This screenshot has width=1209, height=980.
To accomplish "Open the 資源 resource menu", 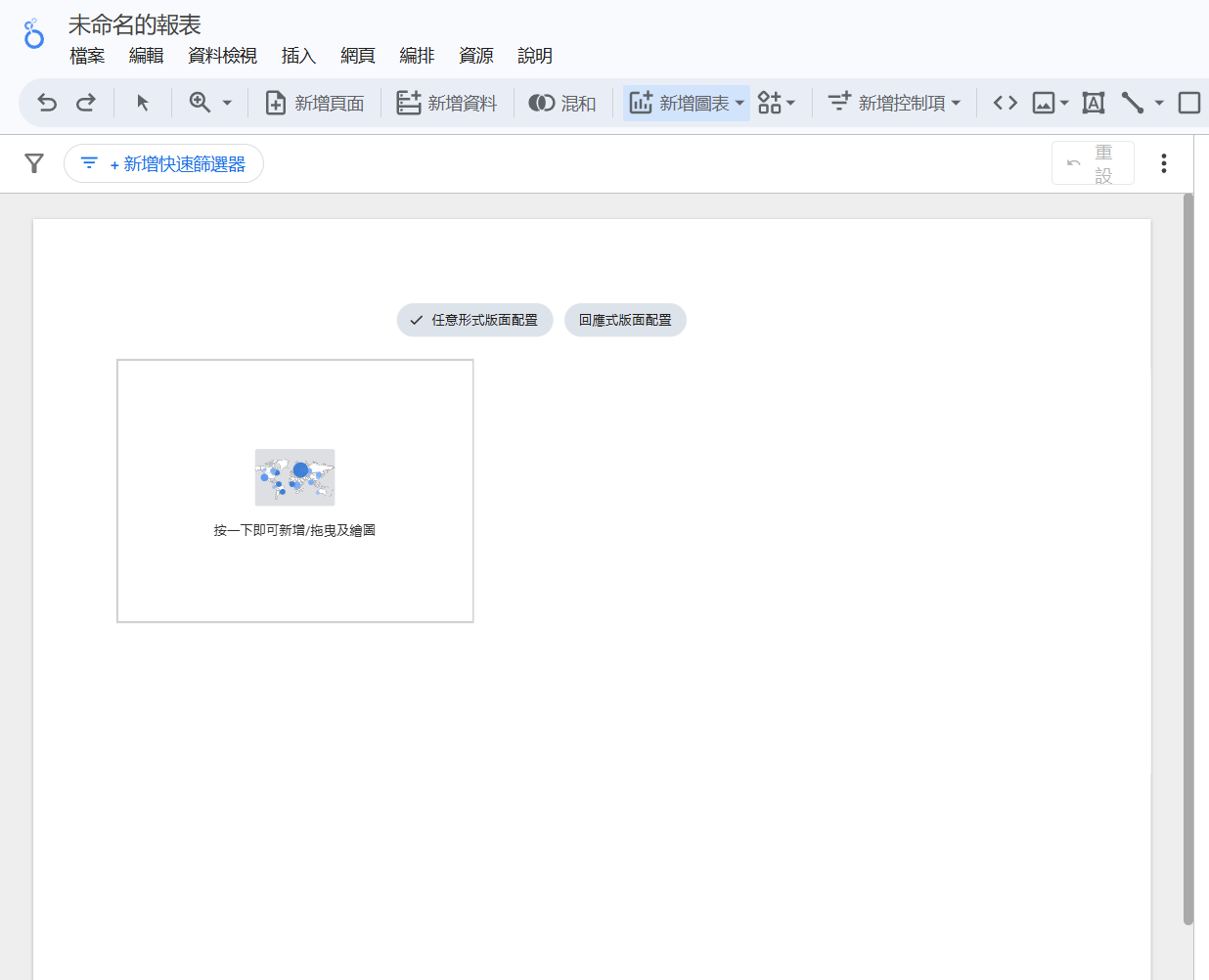I will pyautogui.click(x=476, y=56).
